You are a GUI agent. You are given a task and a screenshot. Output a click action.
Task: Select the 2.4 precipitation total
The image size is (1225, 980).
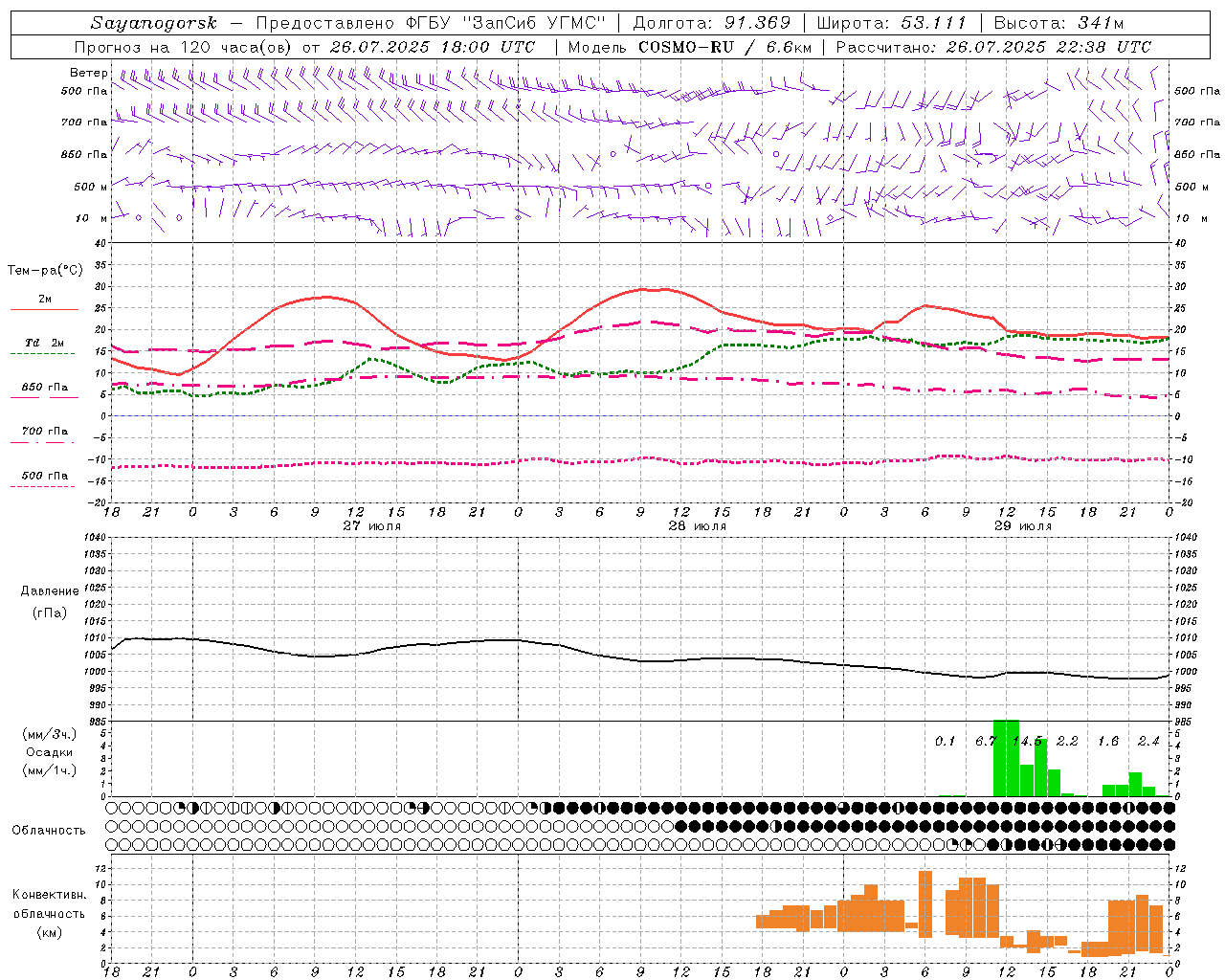pos(1148,742)
